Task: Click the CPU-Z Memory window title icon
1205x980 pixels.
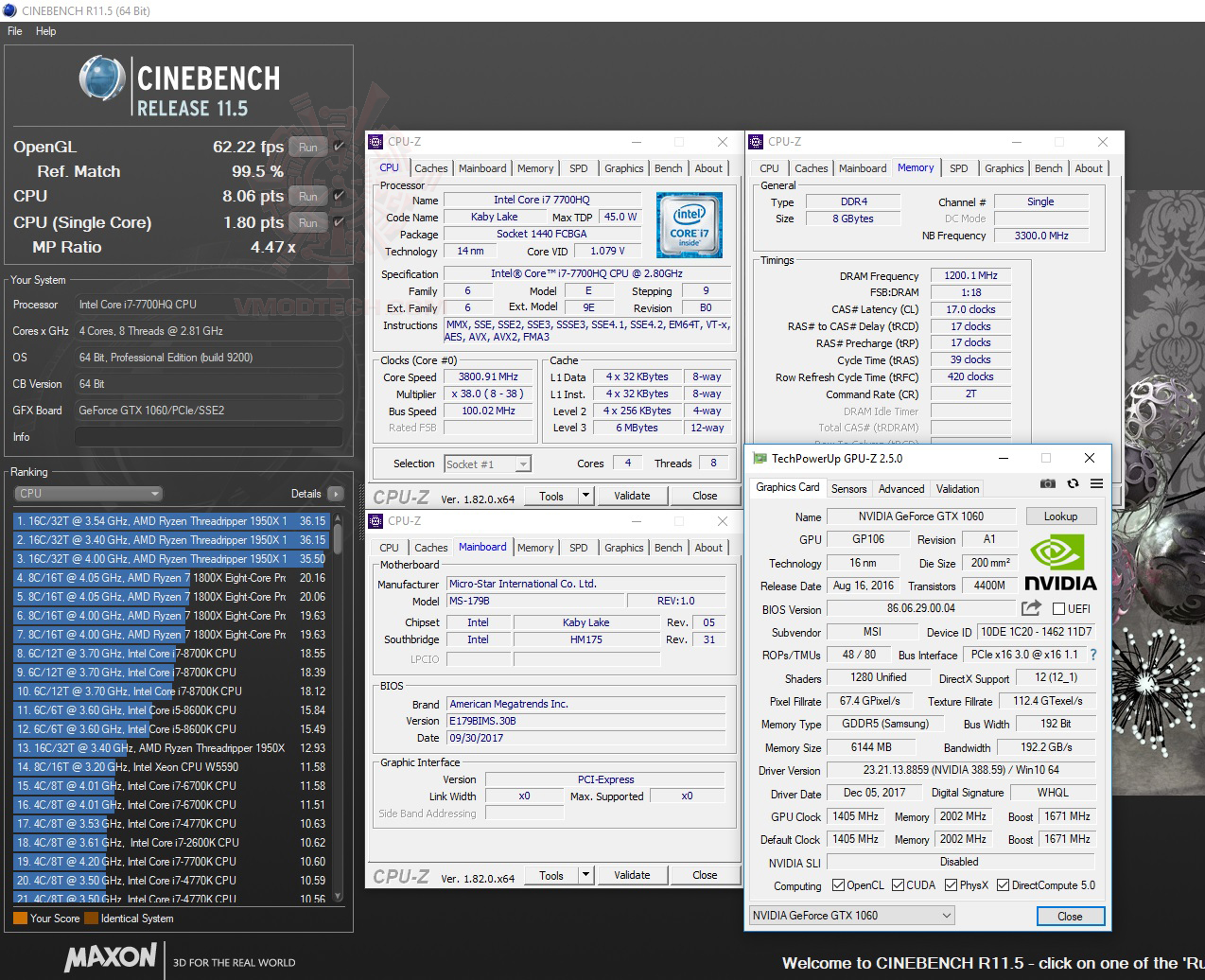Action: [756, 142]
